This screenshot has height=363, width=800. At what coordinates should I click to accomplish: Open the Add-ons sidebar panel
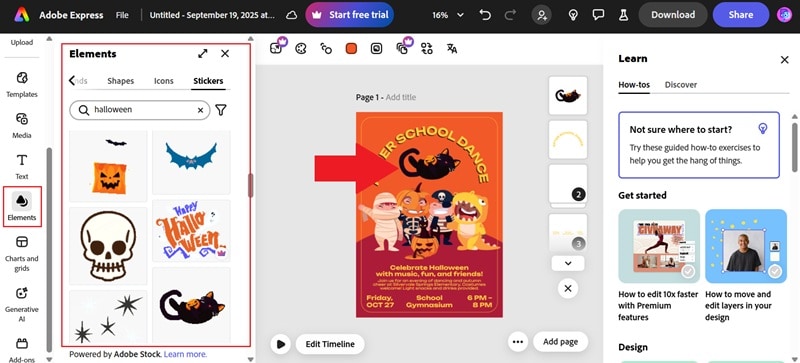pyautogui.click(x=22, y=350)
